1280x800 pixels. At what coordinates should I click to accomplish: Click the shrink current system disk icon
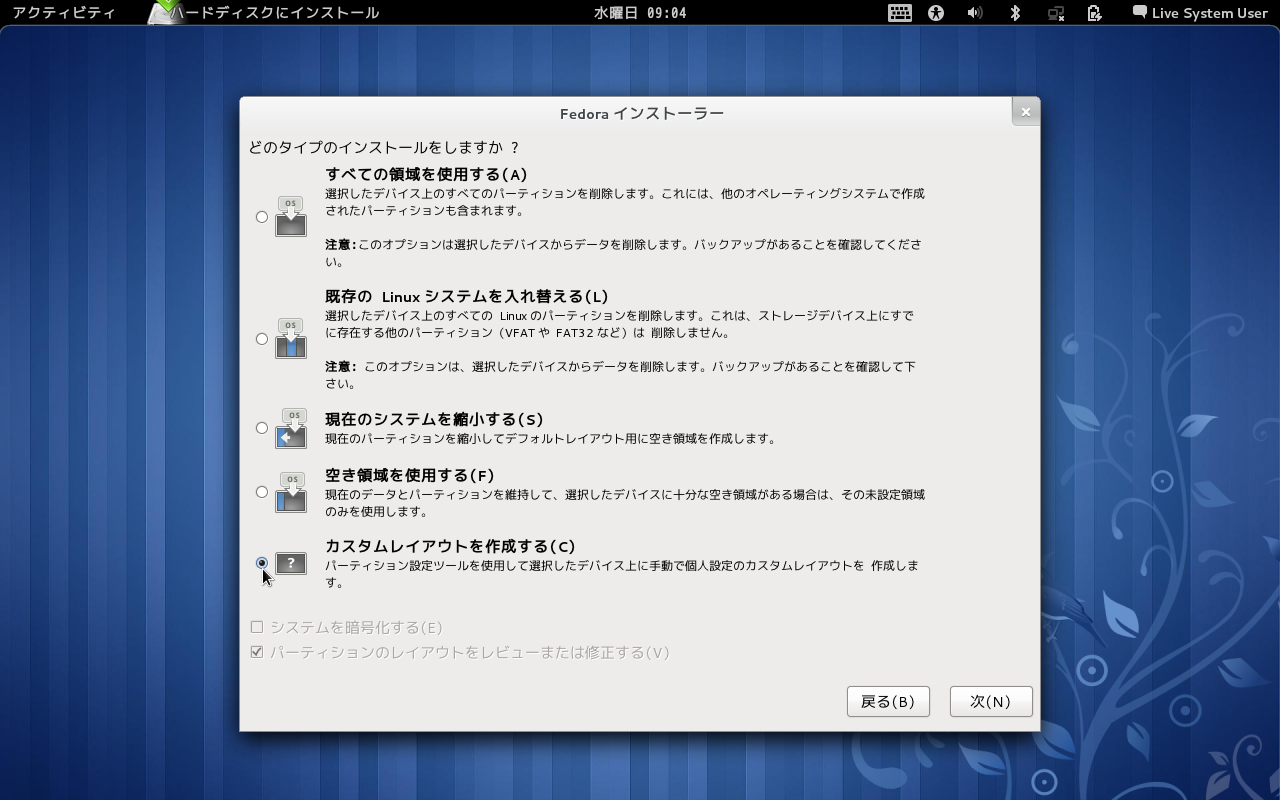pos(291,428)
